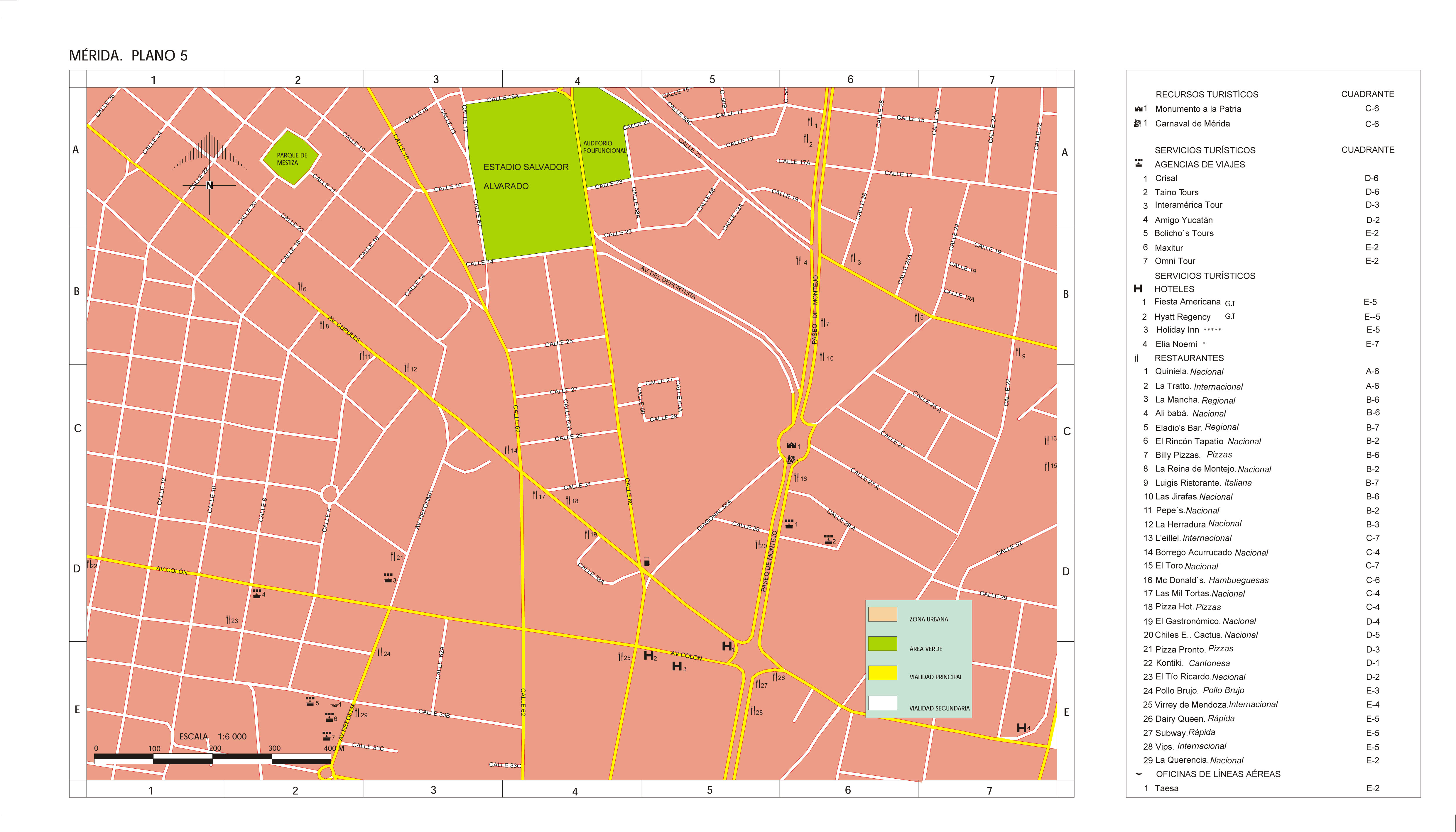1456x832 pixels.
Task: Click the green Área Verde legend swatch
Action: point(882,643)
